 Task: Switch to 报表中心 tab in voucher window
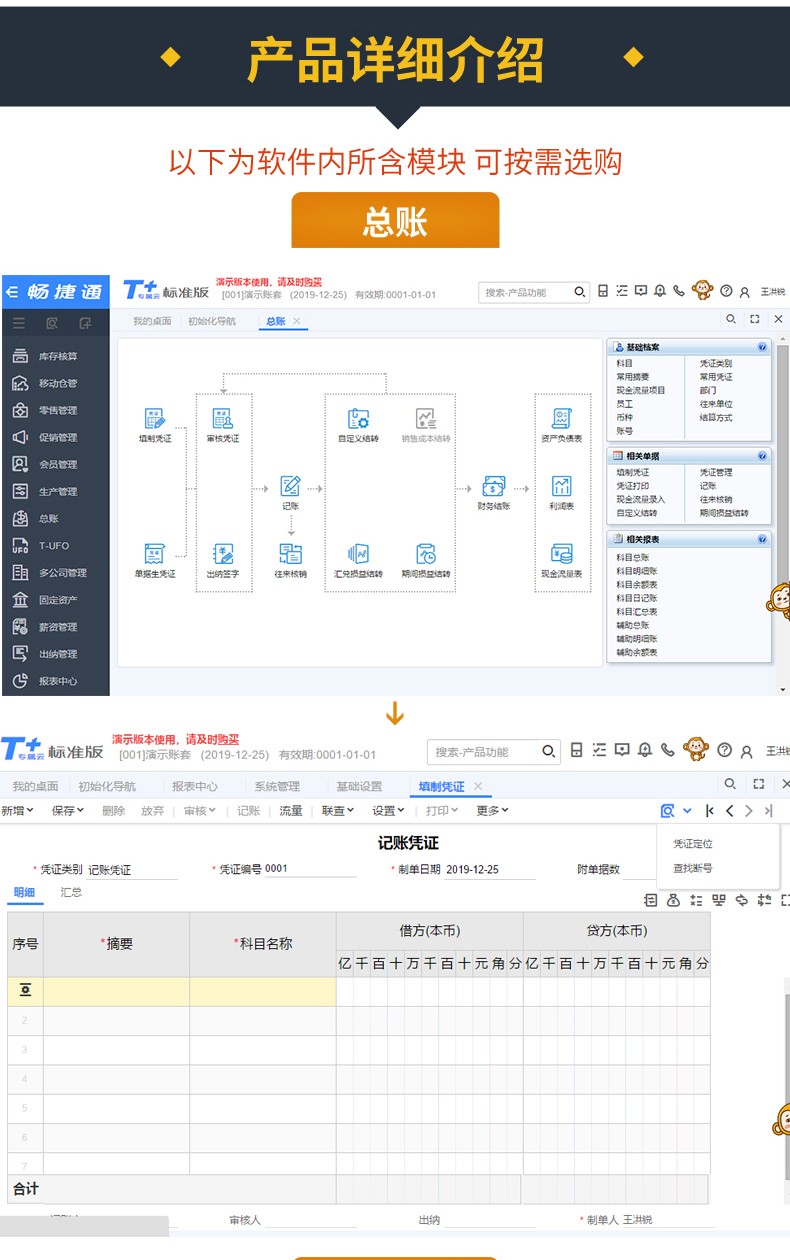(194, 786)
